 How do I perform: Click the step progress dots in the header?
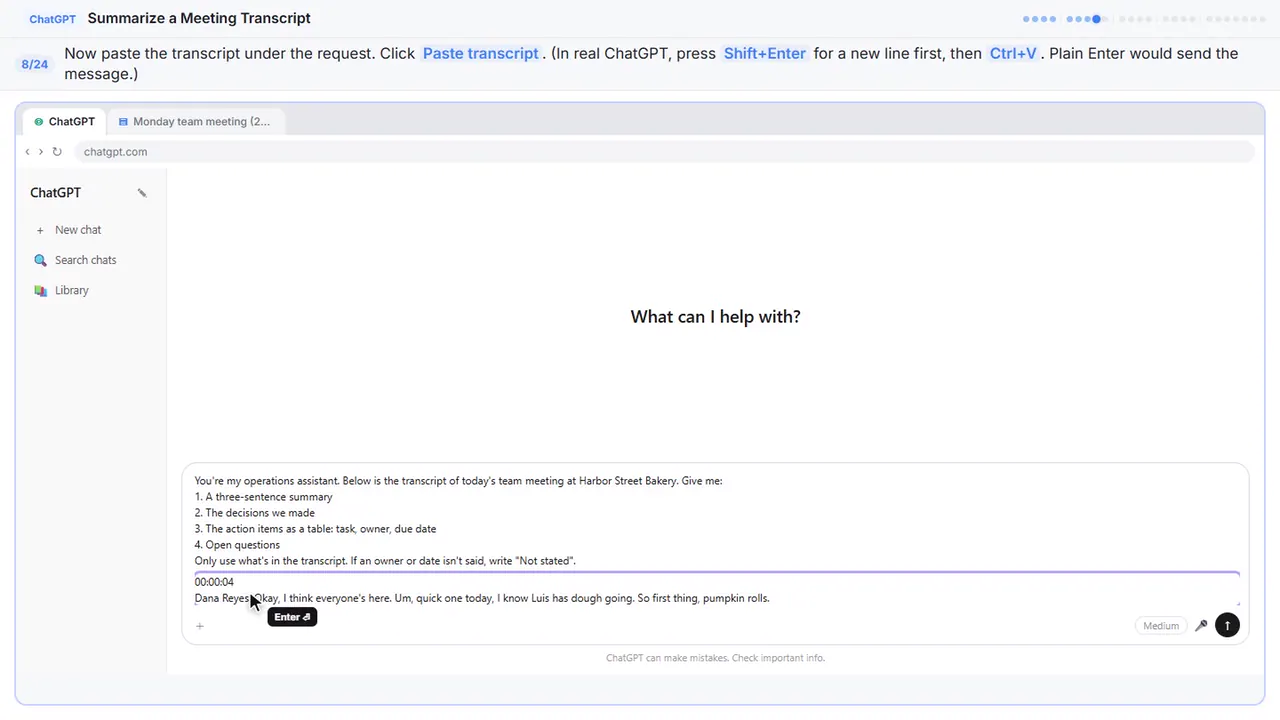[1144, 19]
